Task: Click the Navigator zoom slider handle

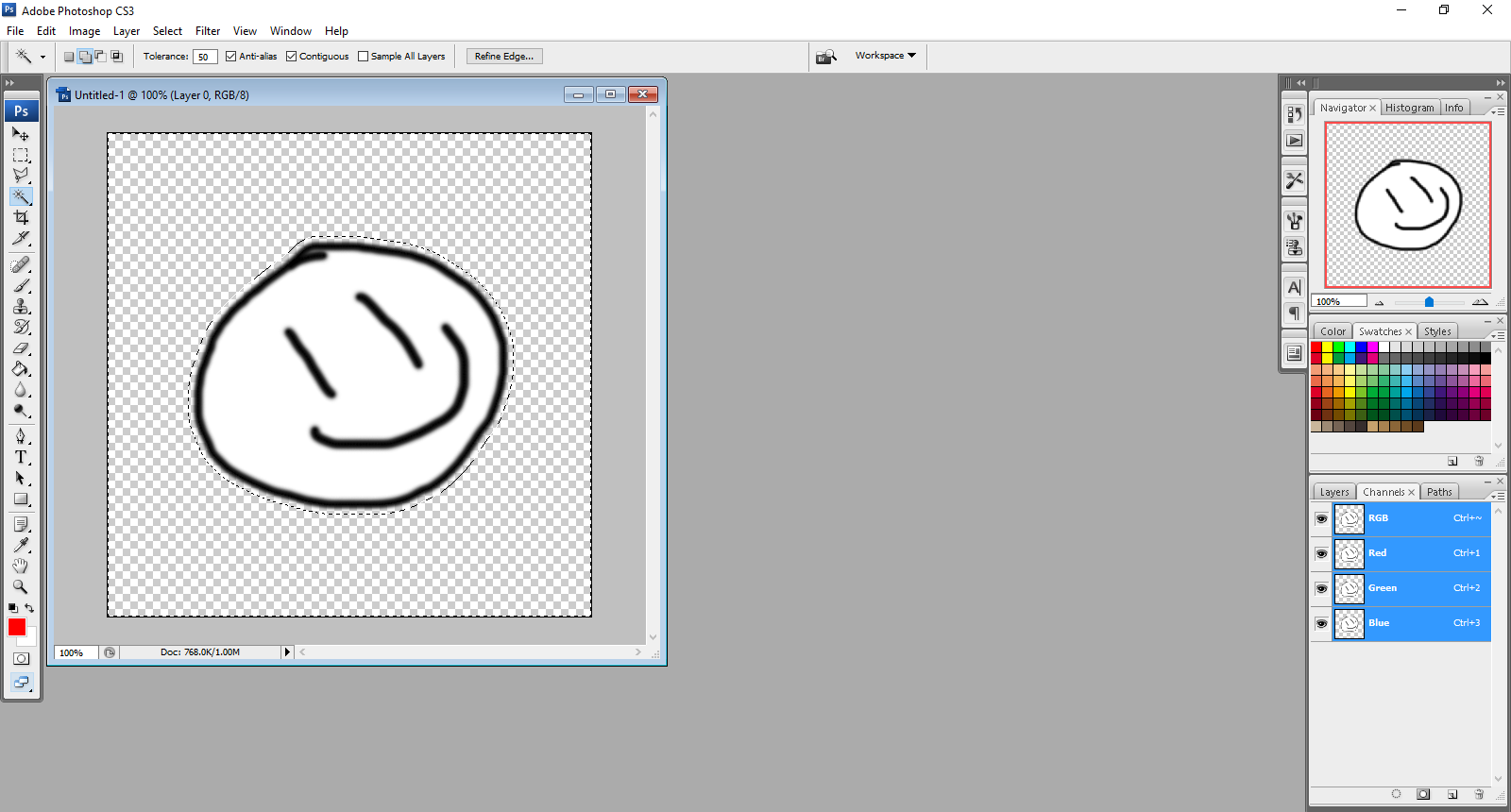Action: tap(1429, 302)
